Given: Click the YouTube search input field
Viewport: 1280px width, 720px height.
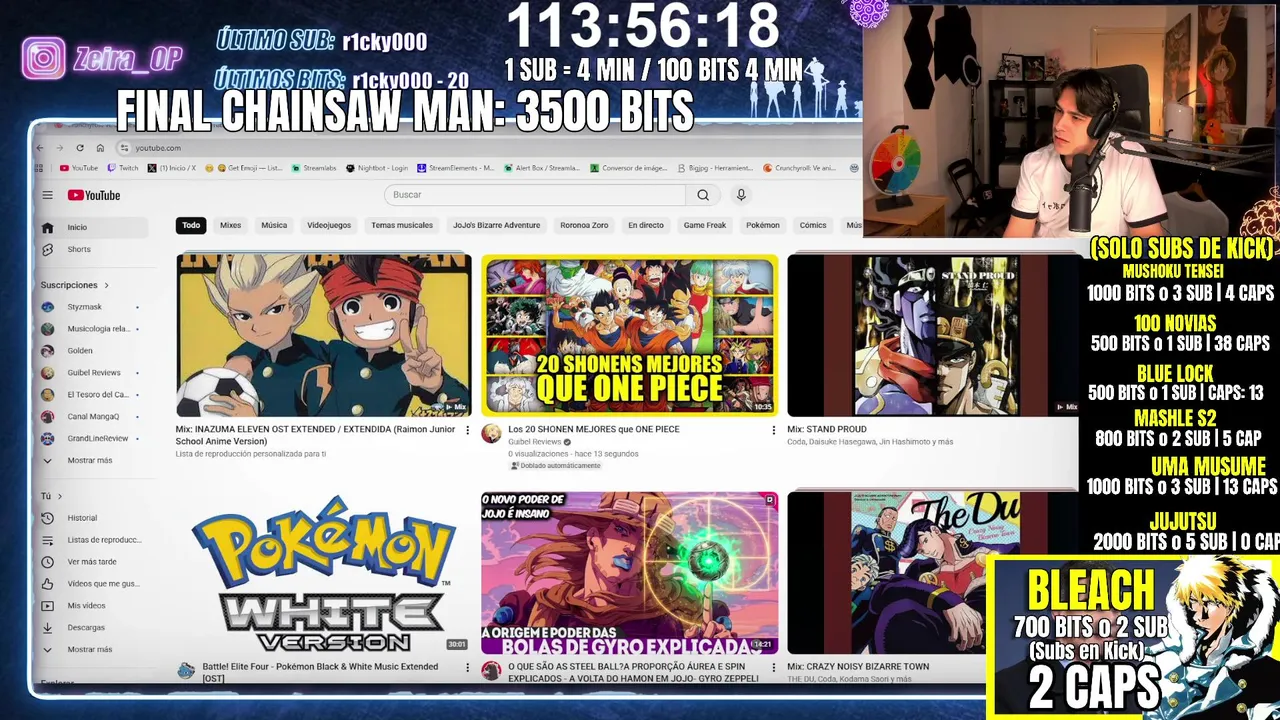Looking at the screenshot, I should (x=535, y=195).
